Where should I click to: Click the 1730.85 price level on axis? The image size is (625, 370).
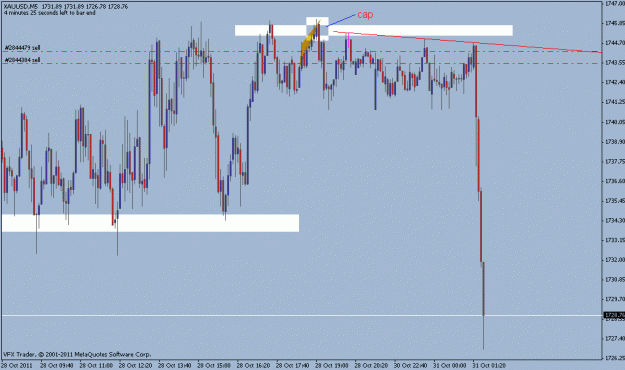coord(614,279)
